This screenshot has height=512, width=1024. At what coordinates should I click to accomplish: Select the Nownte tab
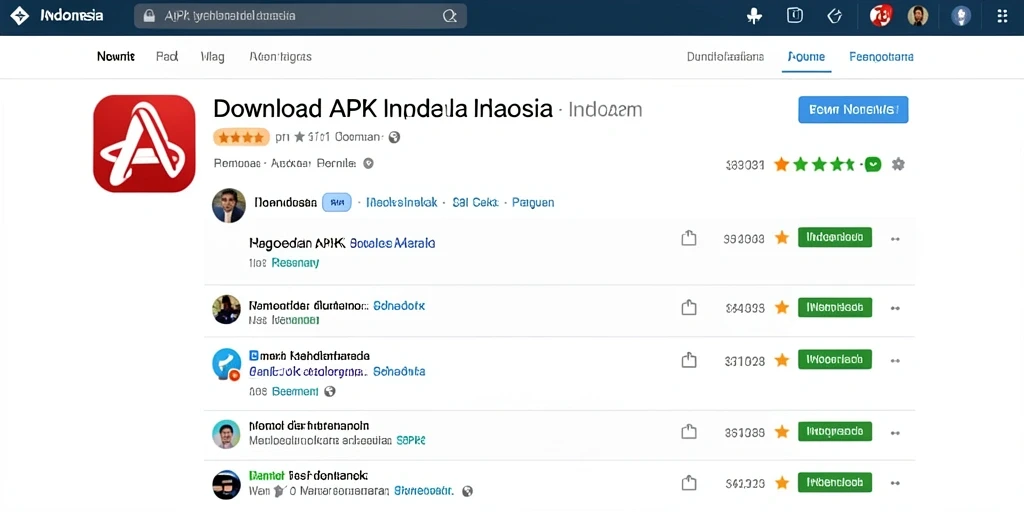click(116, 56)
